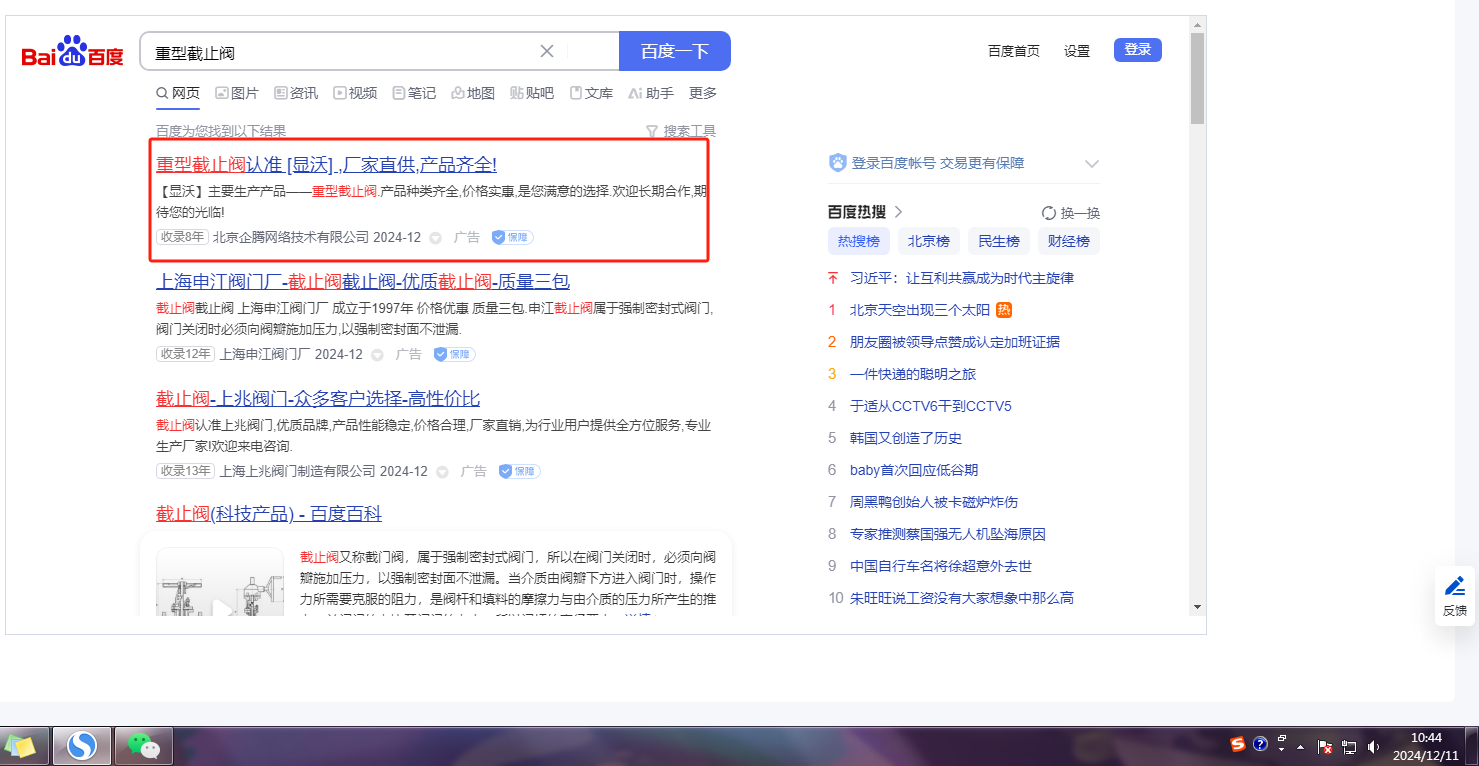Click the search input field containing 重型截止阀
Screen dimensions: 1479x766
tap(340, 52)
